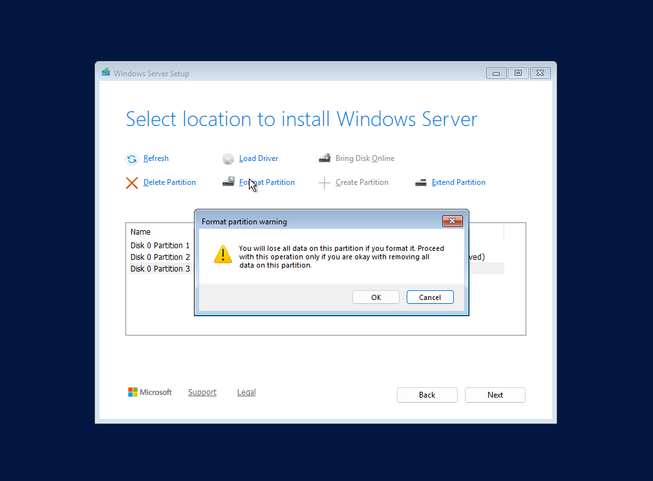Image resolution: width=653 pixels, height=481 pixels.
Task: Click the Refresh circular arrows icon
Action: tap(132, 159)
